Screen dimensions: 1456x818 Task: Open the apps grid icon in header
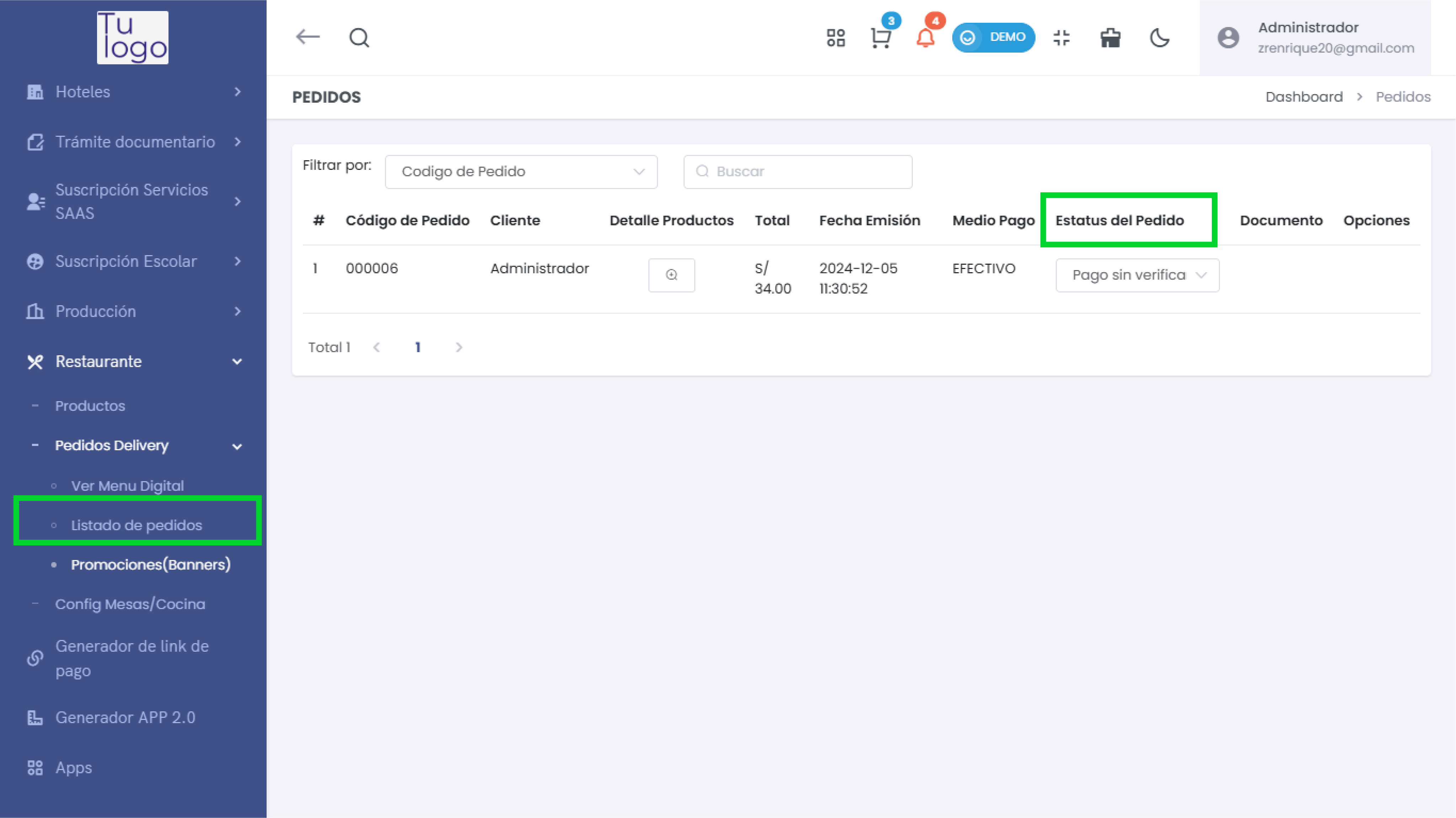coord(835,38)
